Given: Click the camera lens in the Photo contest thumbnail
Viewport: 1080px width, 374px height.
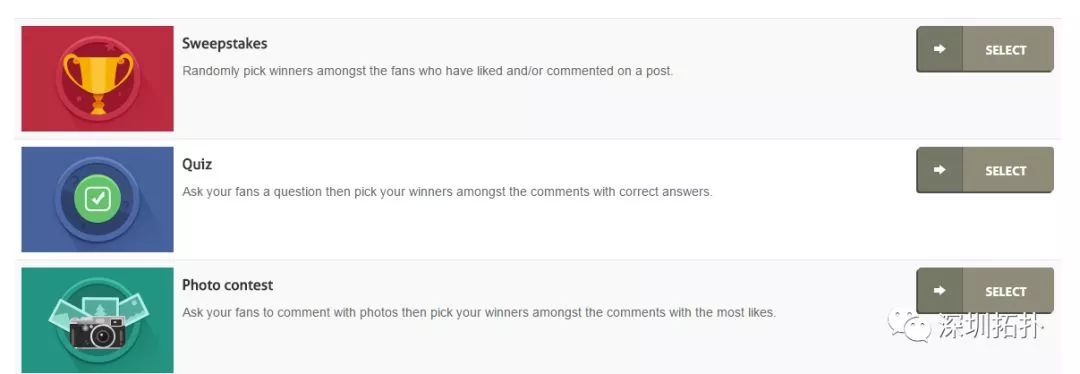Looking at the screenshot, I should click(x=104, y=337).
